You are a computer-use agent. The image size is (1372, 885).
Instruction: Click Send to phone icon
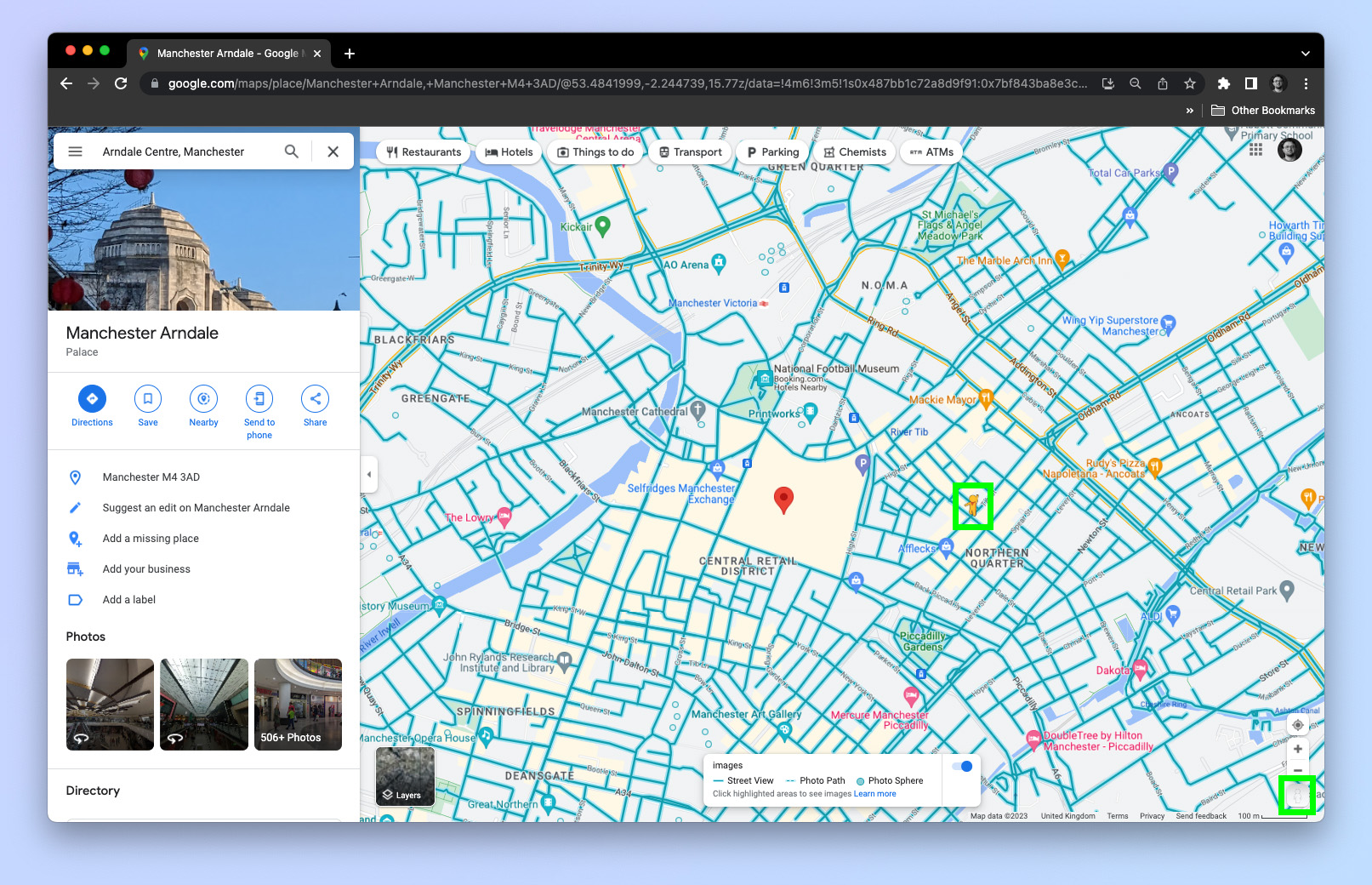(259, 399)
